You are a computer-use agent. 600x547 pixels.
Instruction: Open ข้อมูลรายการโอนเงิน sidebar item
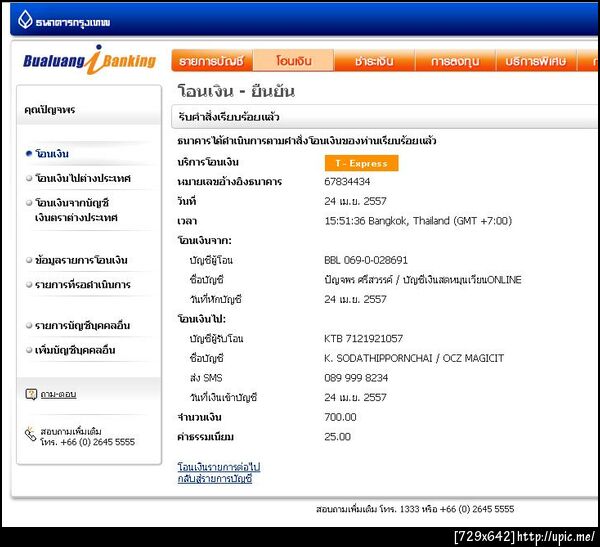[x=81, y=260]
